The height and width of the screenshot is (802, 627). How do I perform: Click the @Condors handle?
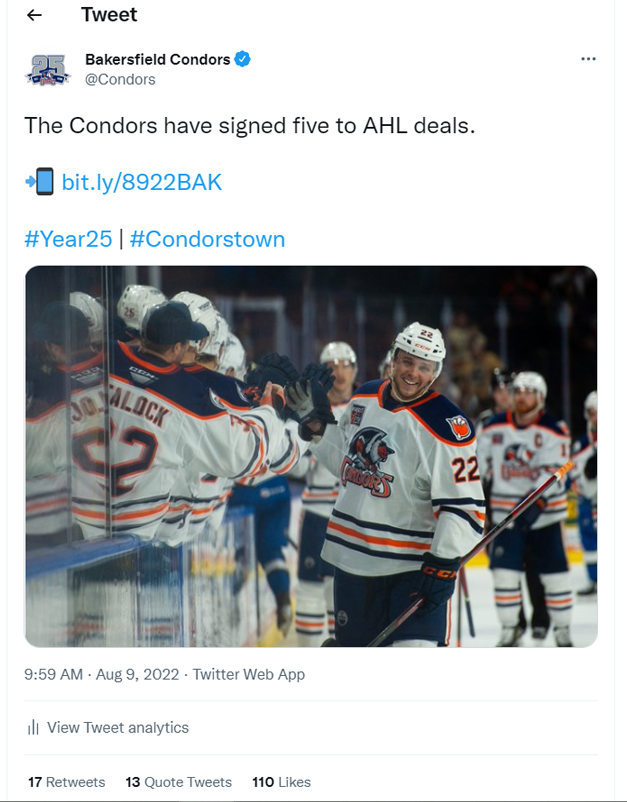120,79
